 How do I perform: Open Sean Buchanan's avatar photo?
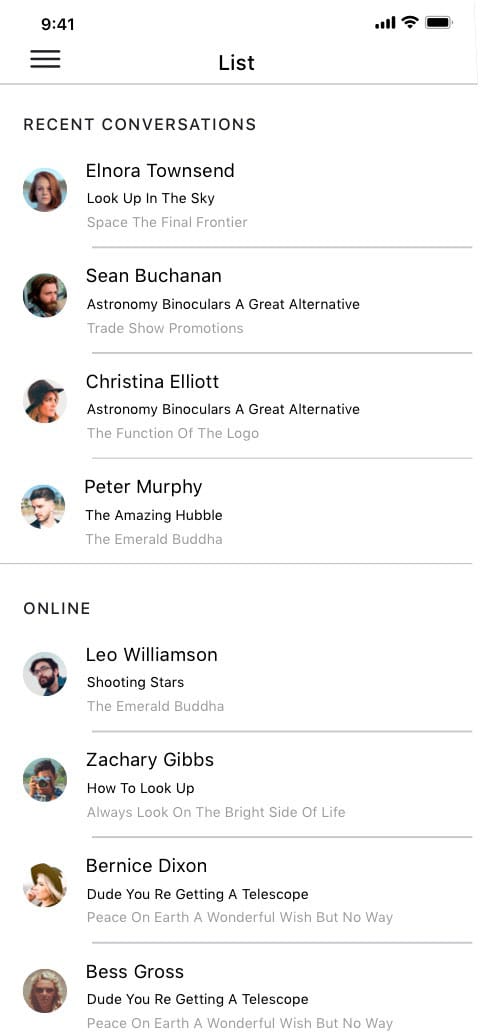click(45, 296)
